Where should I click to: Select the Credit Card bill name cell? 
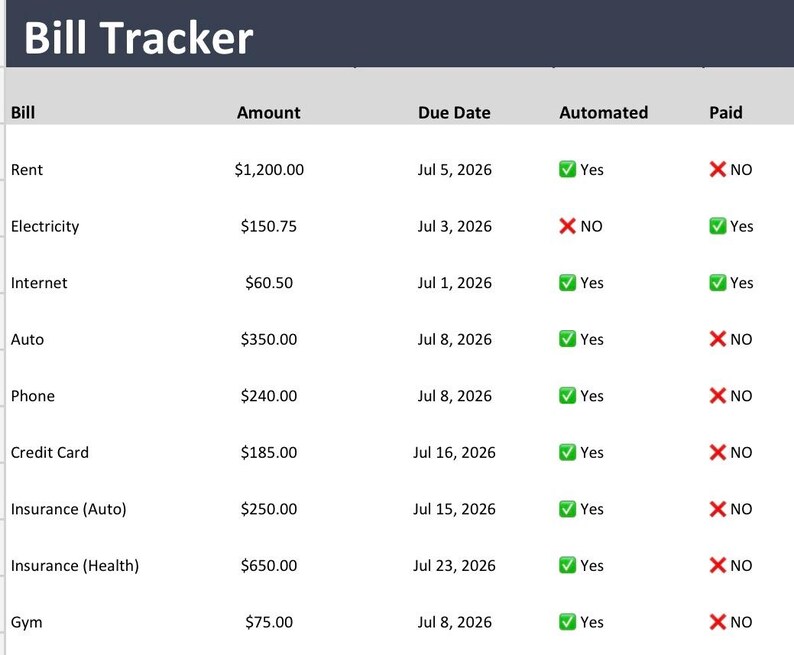coord(50,452)
